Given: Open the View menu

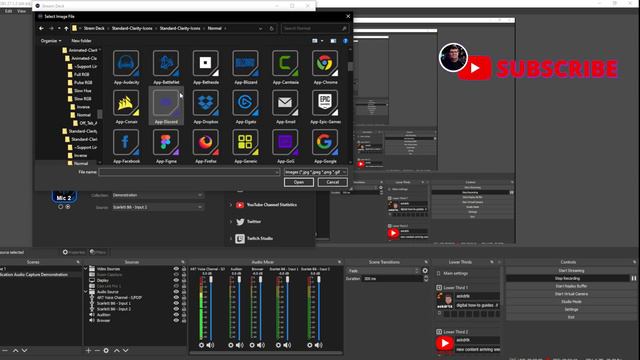Looking at the screenshot, I should point(22,11).
